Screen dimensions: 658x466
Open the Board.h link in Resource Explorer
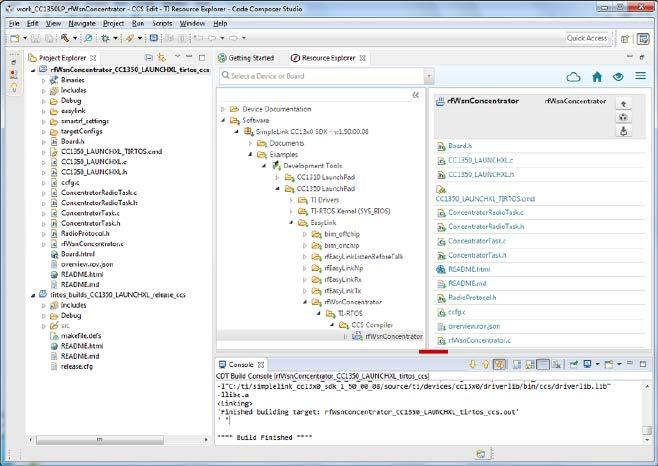coord(460,146)
